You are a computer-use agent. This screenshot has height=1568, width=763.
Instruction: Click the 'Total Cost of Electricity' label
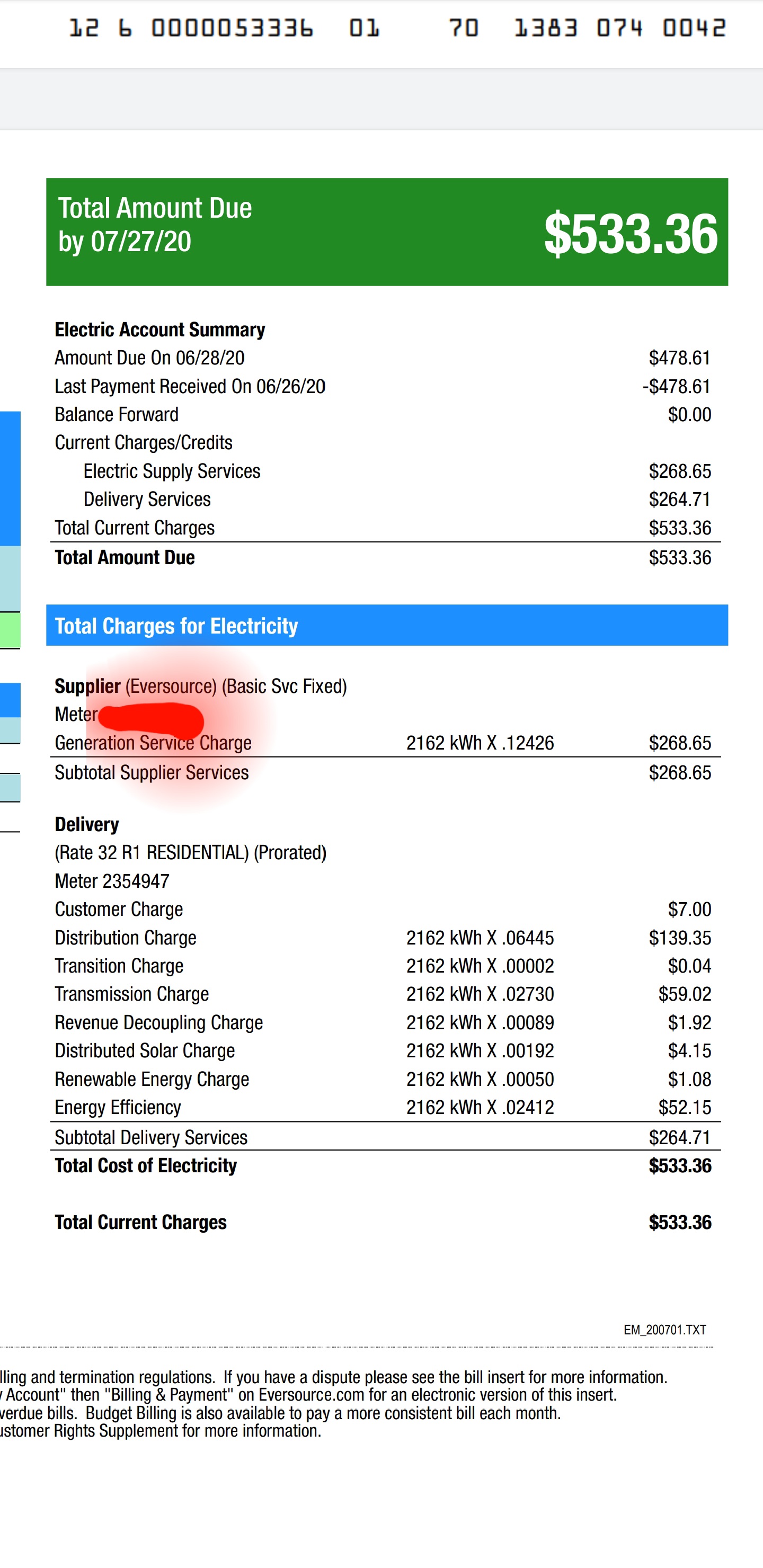[x=146, y=1165]
